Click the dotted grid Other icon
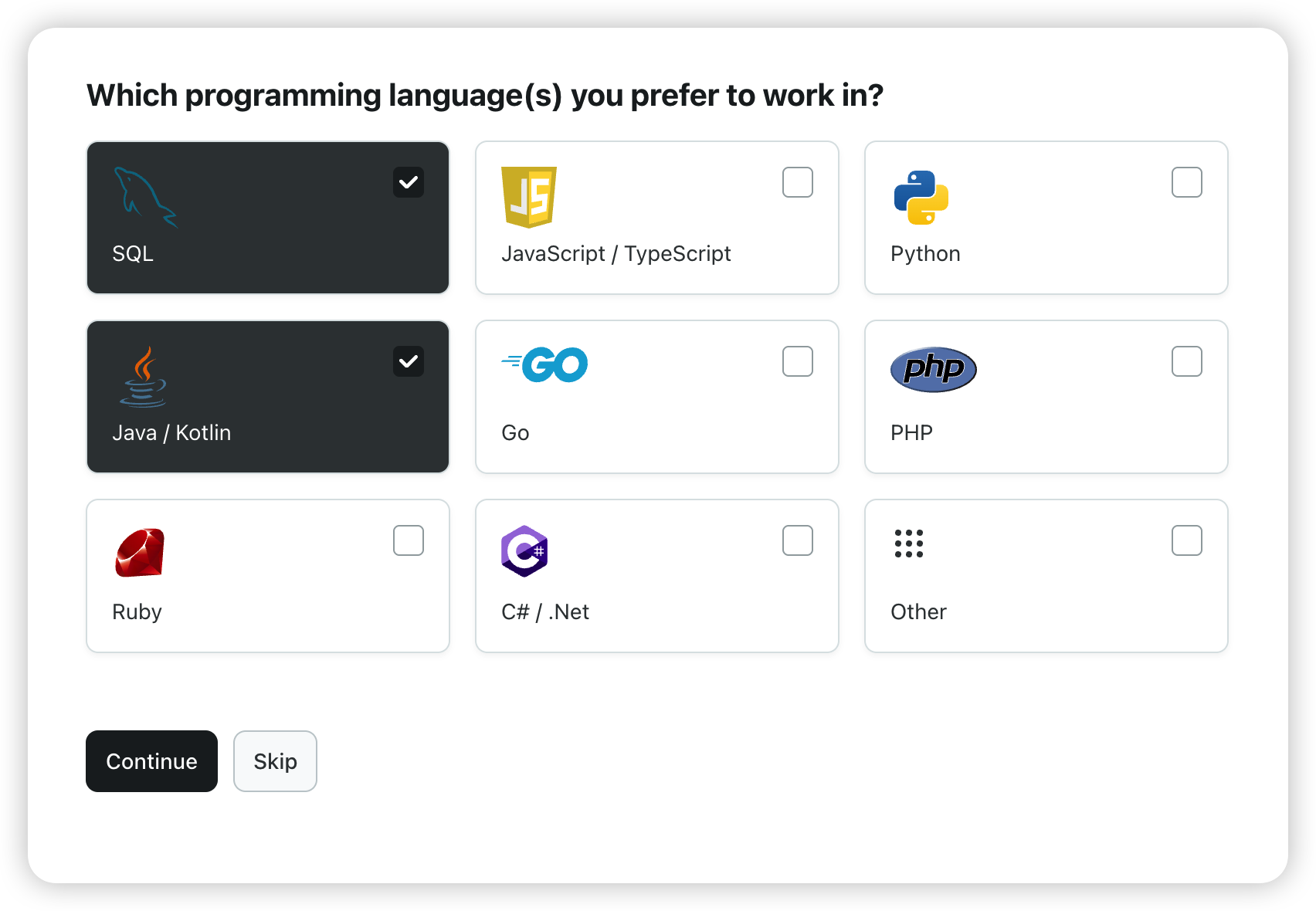Viewport: 1316px width, 911px height. point(909,544)
